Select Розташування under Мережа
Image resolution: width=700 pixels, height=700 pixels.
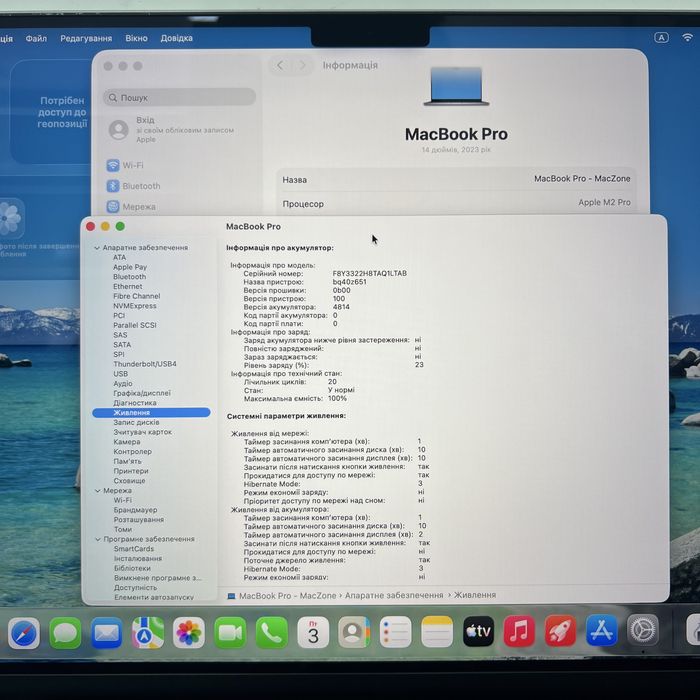click(x=139, y=520)
